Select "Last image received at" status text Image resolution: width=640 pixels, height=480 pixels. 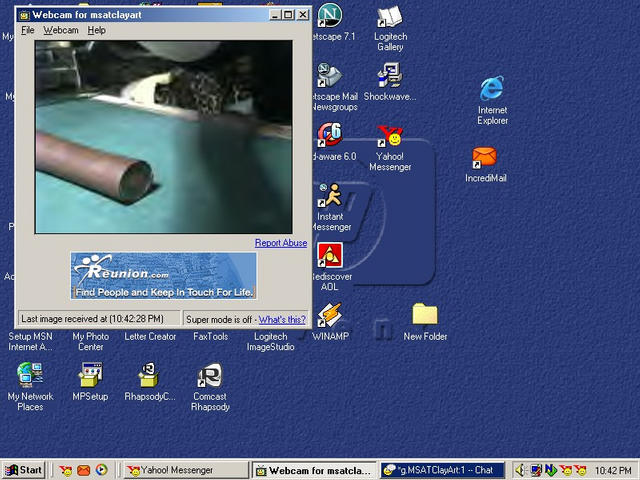pyautogui.click(x=92, y=319)
